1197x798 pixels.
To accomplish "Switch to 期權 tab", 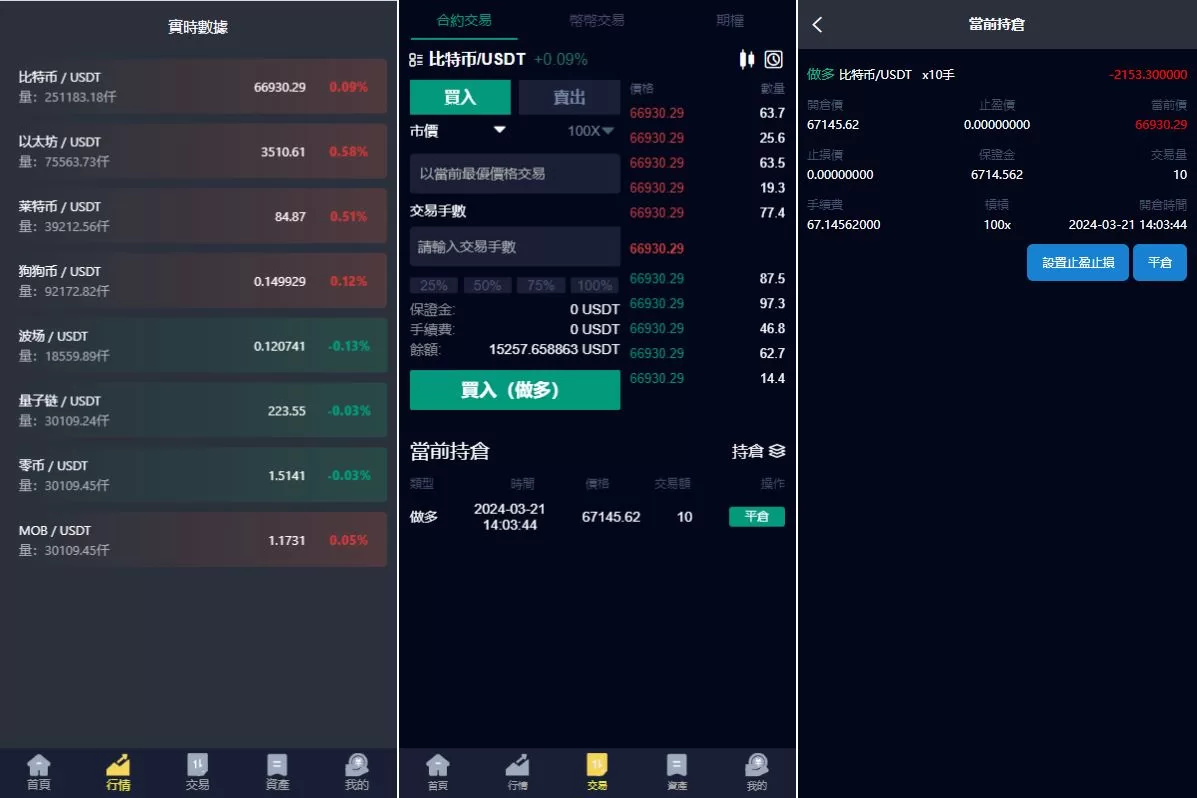I will (x=730, y=20).
